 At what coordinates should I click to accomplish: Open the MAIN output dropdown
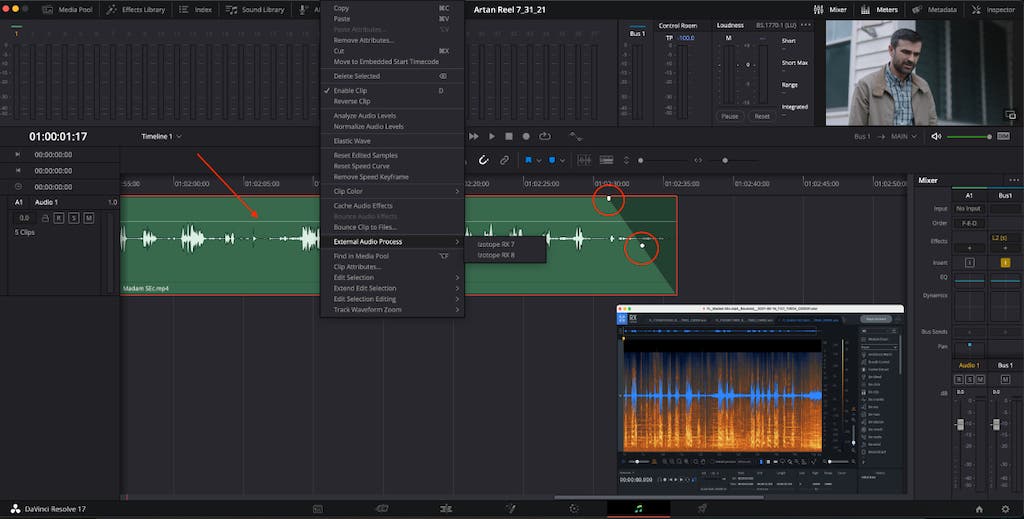pyautogui.click(x=904, y=136)
